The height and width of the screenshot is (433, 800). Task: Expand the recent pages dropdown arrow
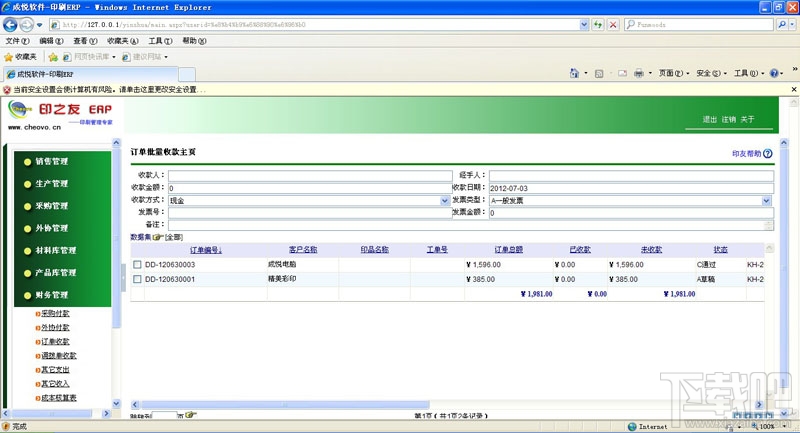40,25
